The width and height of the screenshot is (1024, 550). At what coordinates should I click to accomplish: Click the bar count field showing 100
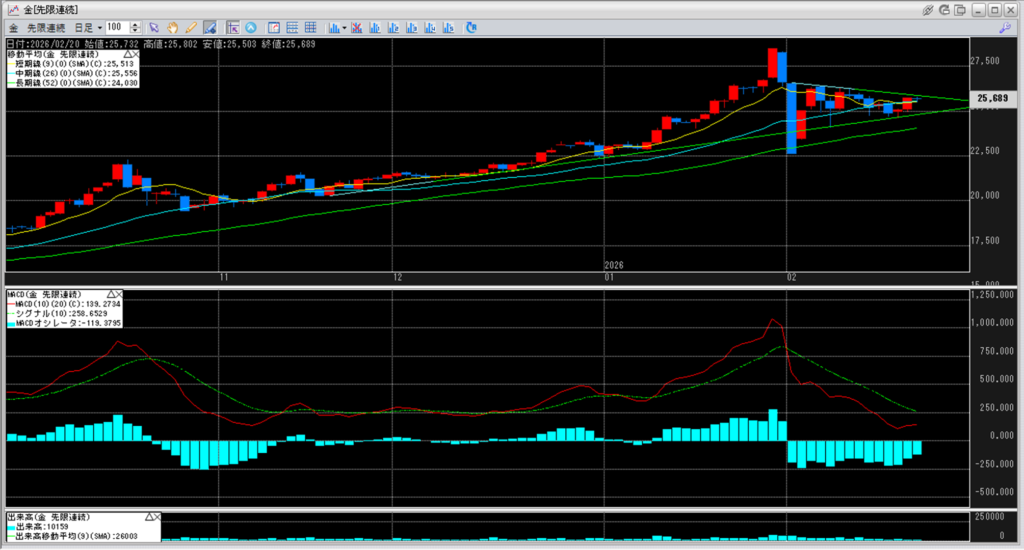(x=116, y=27)
